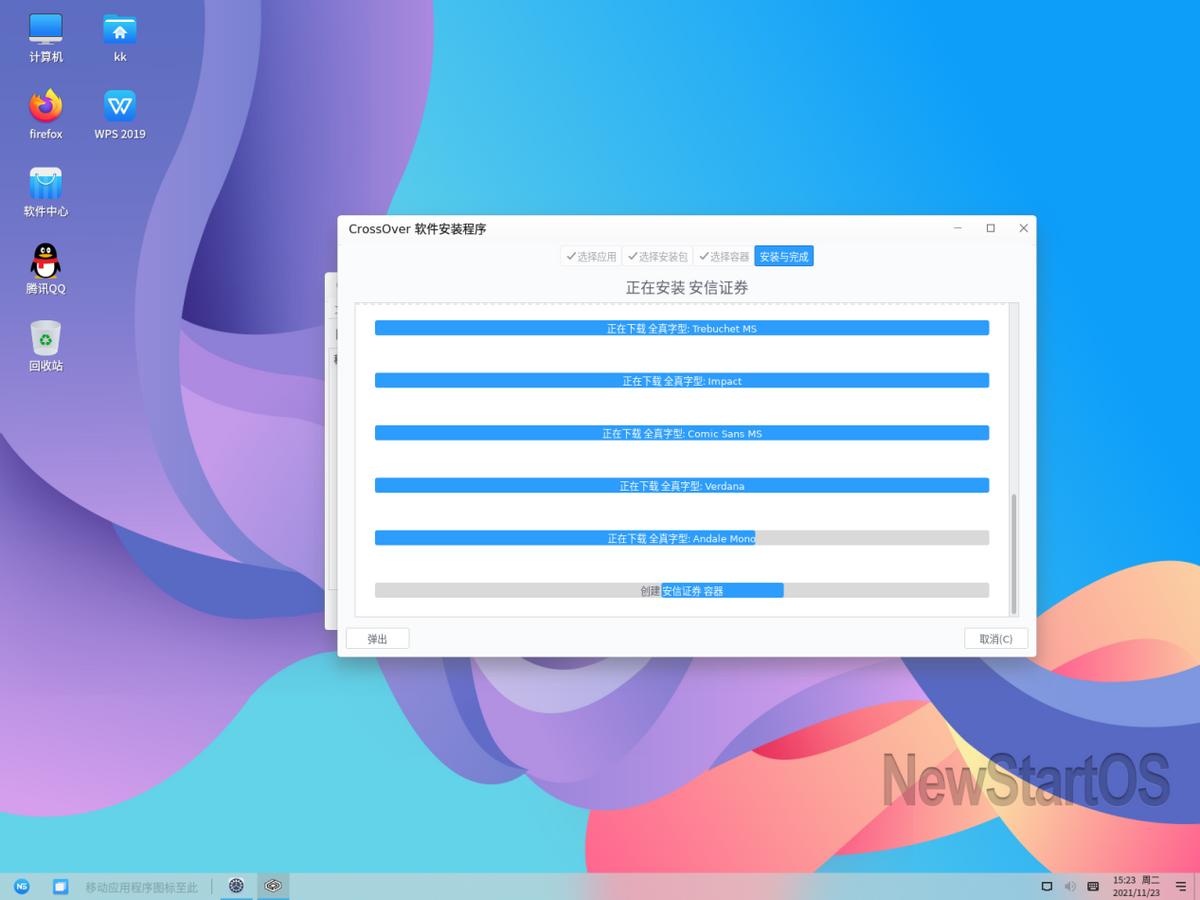Open the network tray icon
Screen dimensions: 1200x900
coord(1047,886)
